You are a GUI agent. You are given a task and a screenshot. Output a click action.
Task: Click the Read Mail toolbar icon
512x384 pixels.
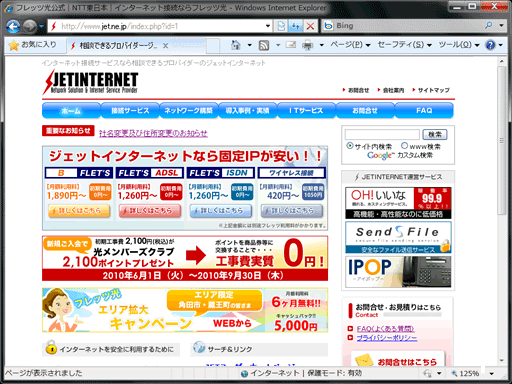click(x=291, y=45)
